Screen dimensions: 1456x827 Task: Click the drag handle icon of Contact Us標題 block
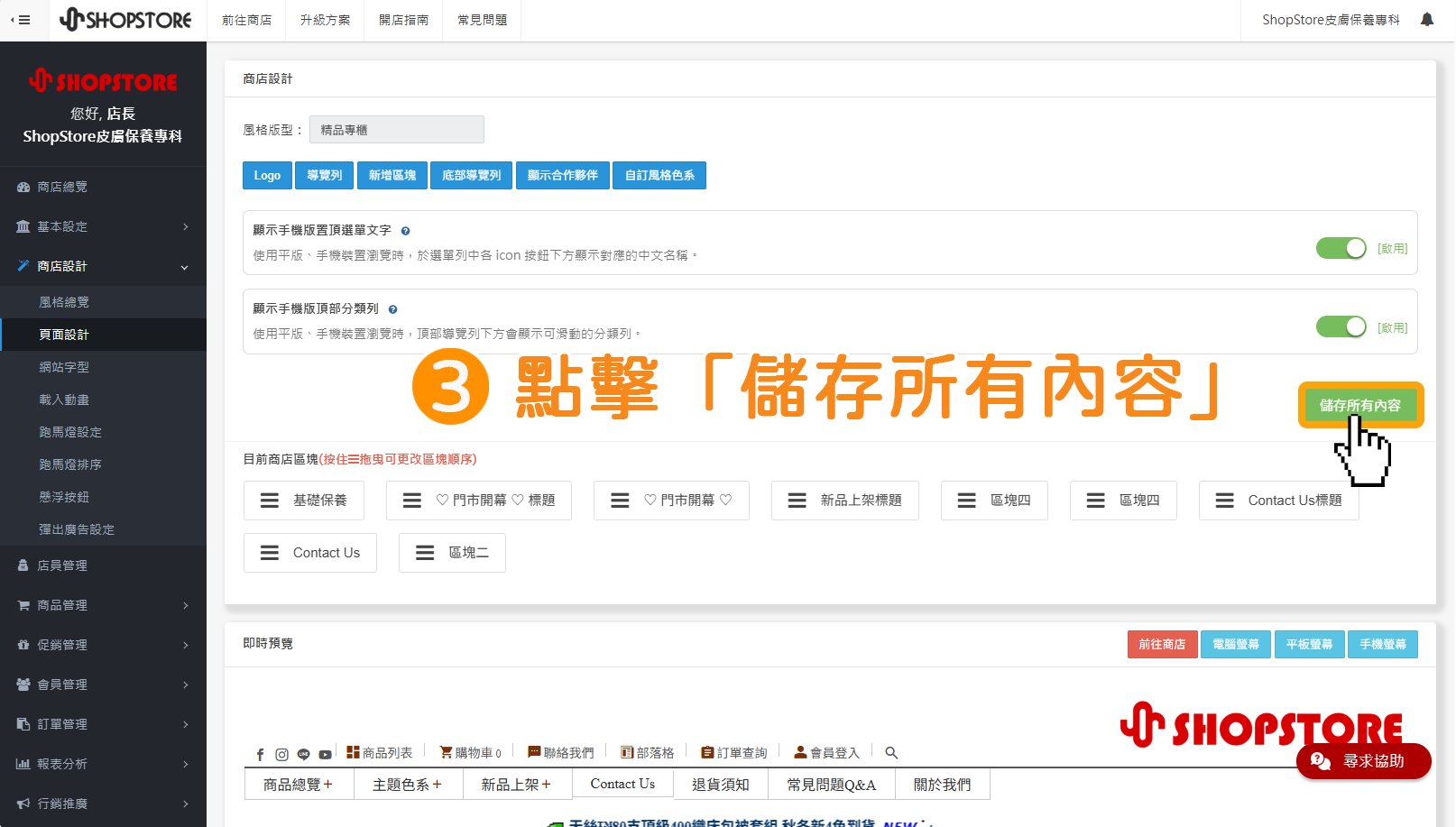(x=1225, y=501)
